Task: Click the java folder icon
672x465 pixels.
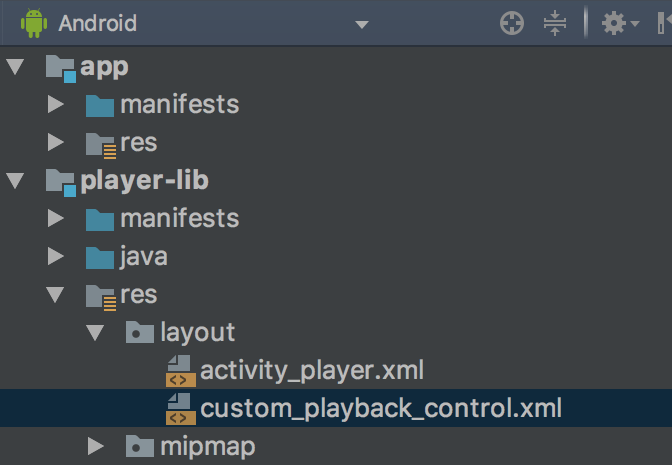Action: [99, 257]
